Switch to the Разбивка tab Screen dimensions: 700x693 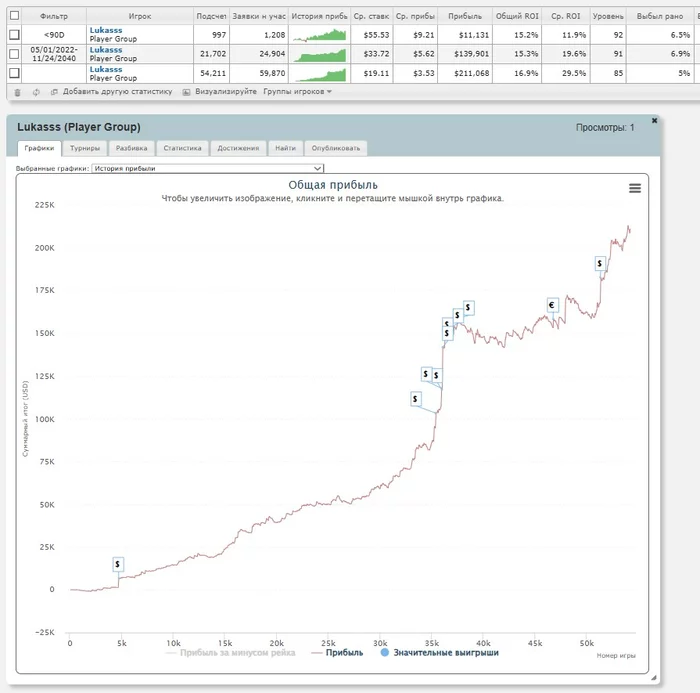pyautogui.click(x=131, y=148)
